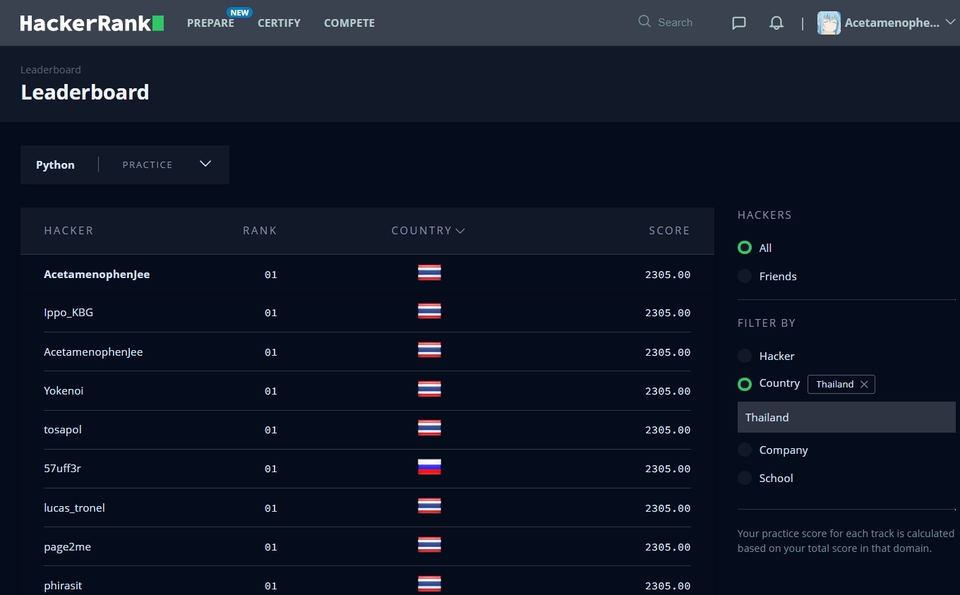Click the NEW badge above PREPARE
960x595 pixels.
(239, 12)
